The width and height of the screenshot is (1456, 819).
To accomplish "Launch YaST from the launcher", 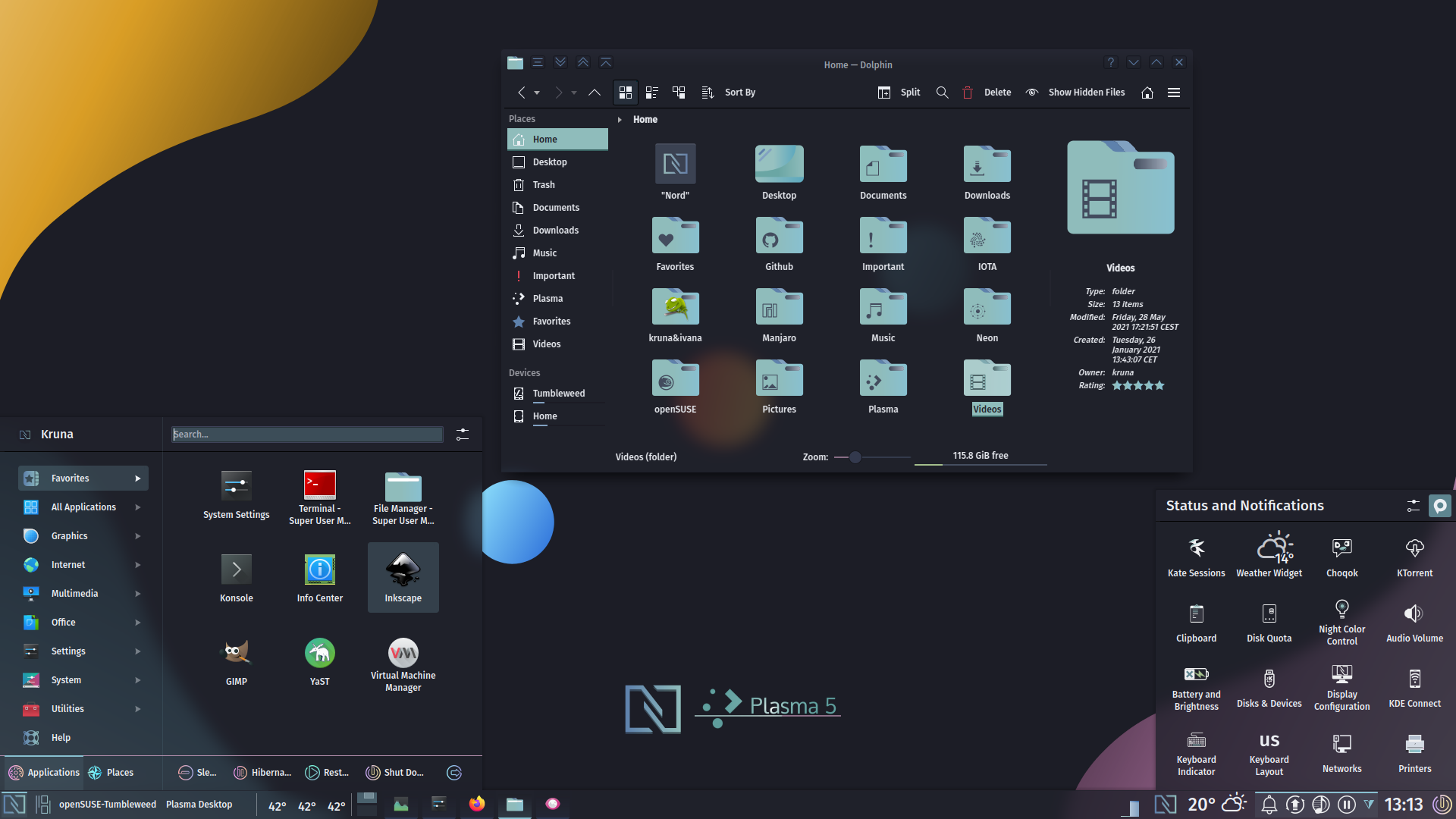I will 319,661.
